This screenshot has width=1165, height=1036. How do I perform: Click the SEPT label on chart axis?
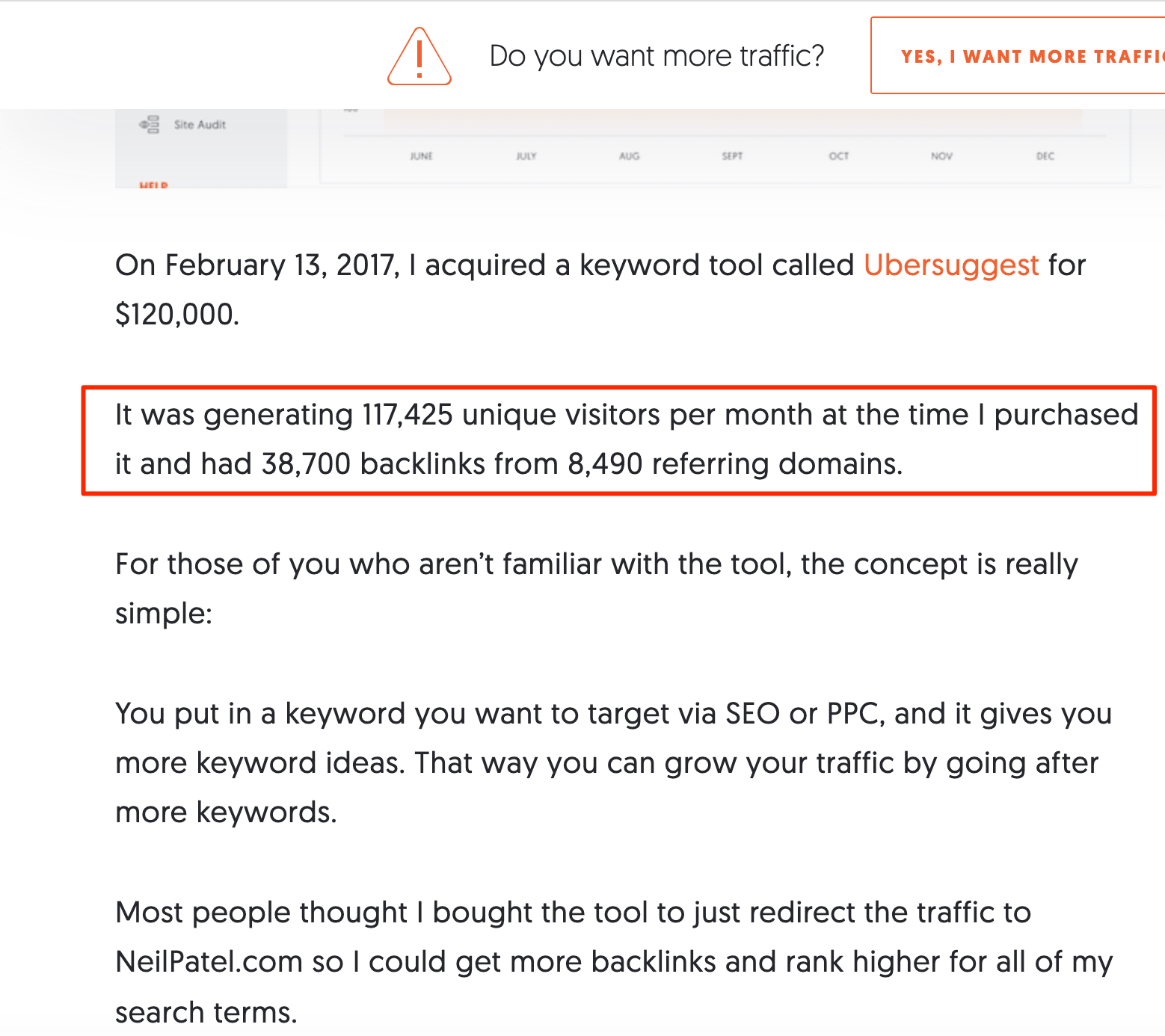pyautogui.click(x=732, y=156)
